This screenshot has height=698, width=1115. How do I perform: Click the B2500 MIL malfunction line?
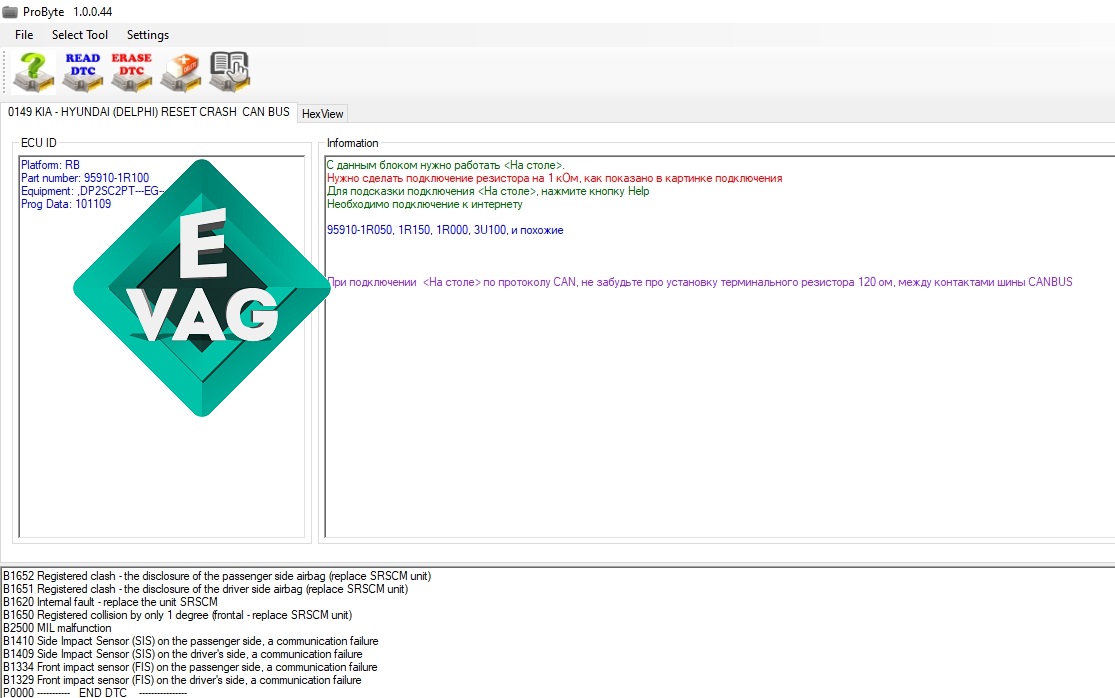point(57,628)
